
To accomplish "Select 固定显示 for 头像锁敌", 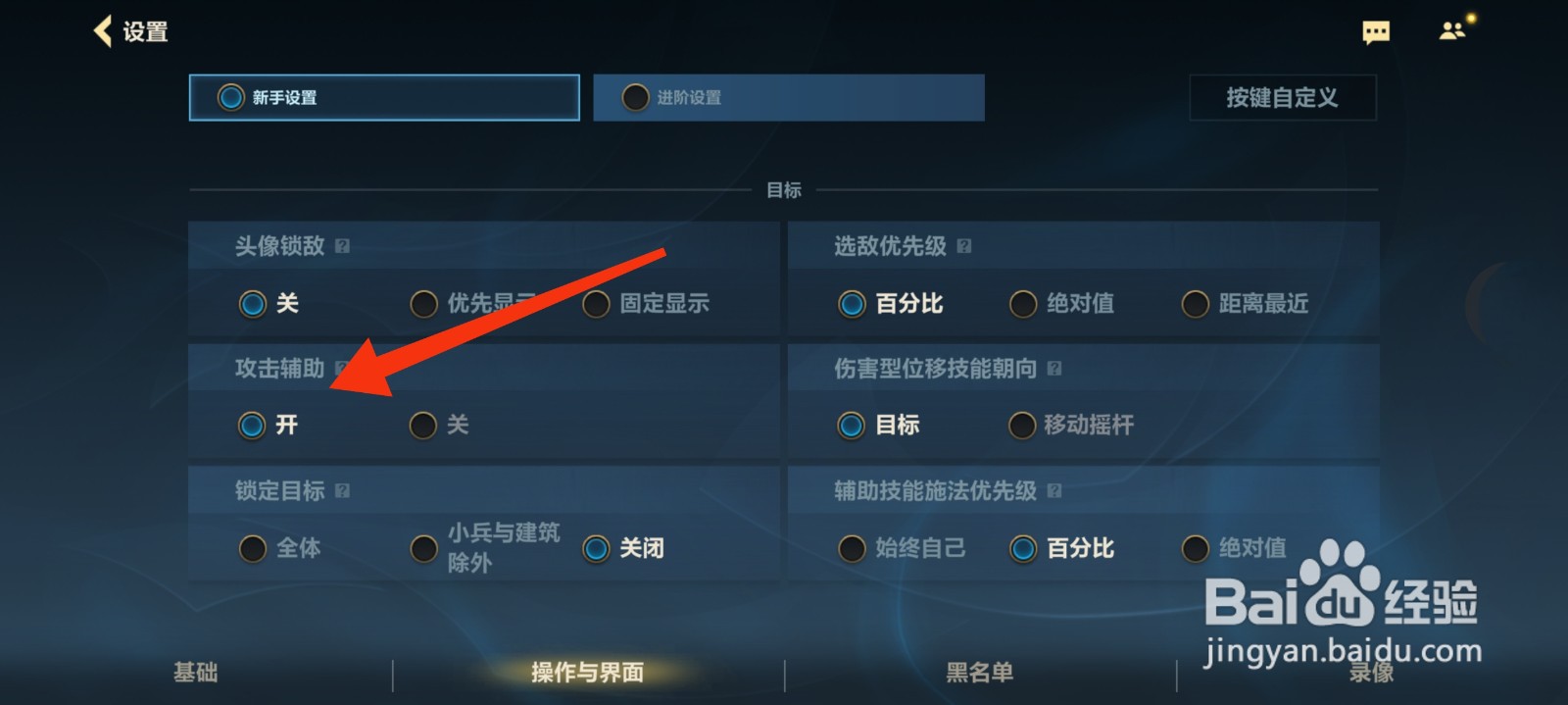I will (x=646, y=304).
